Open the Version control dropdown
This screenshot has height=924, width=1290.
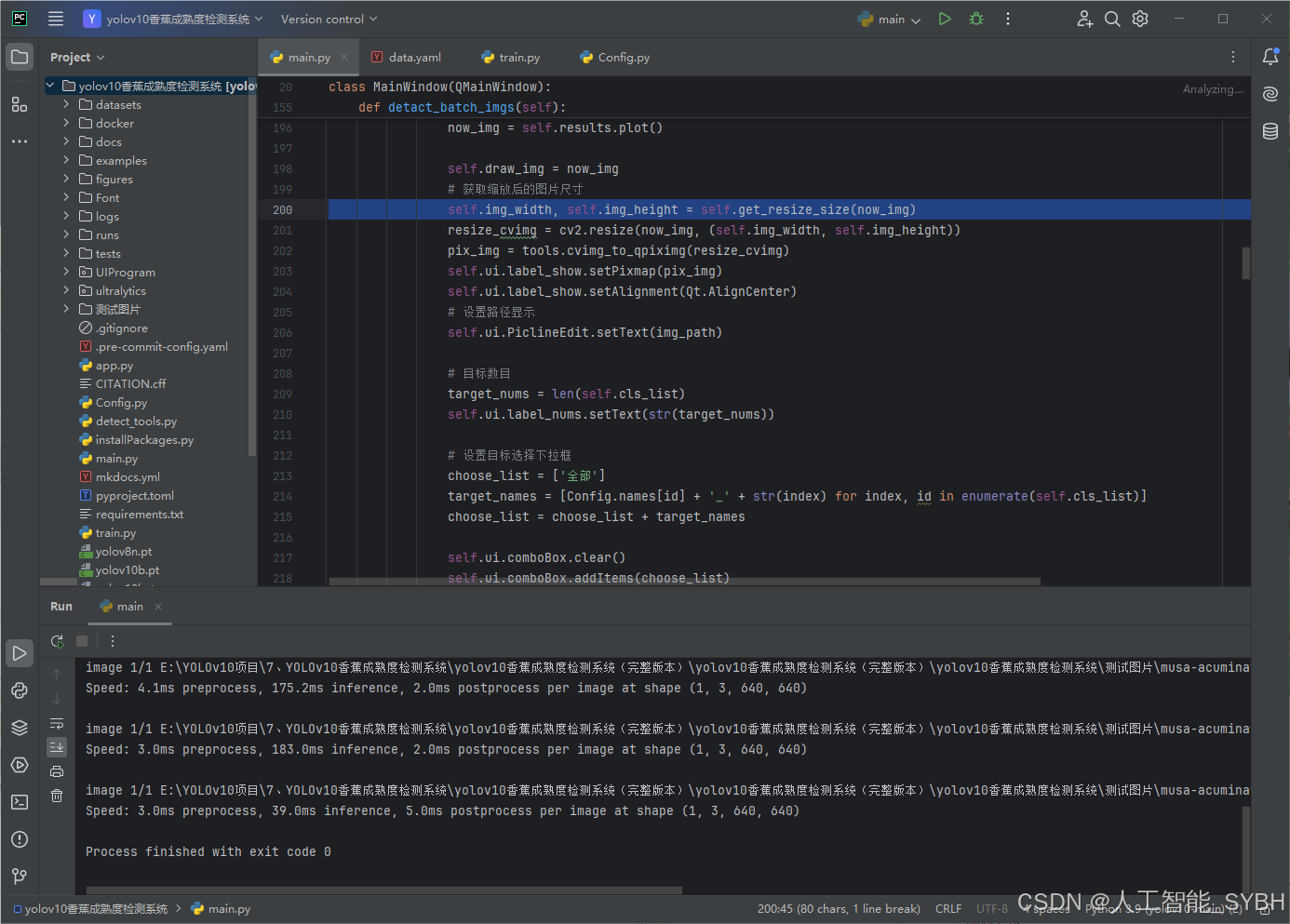(x=329, y=19)
